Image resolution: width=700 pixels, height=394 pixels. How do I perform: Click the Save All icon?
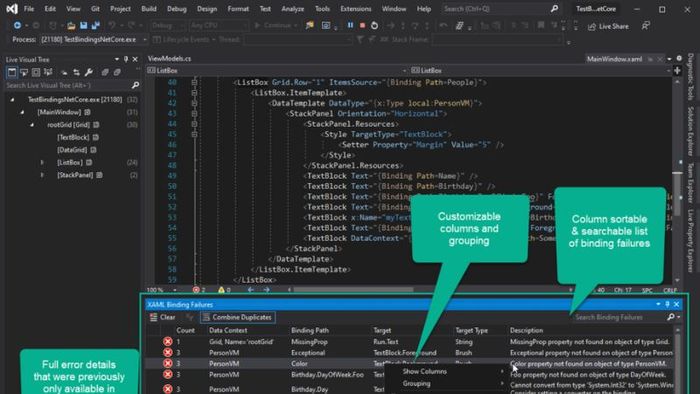point(96,25)
